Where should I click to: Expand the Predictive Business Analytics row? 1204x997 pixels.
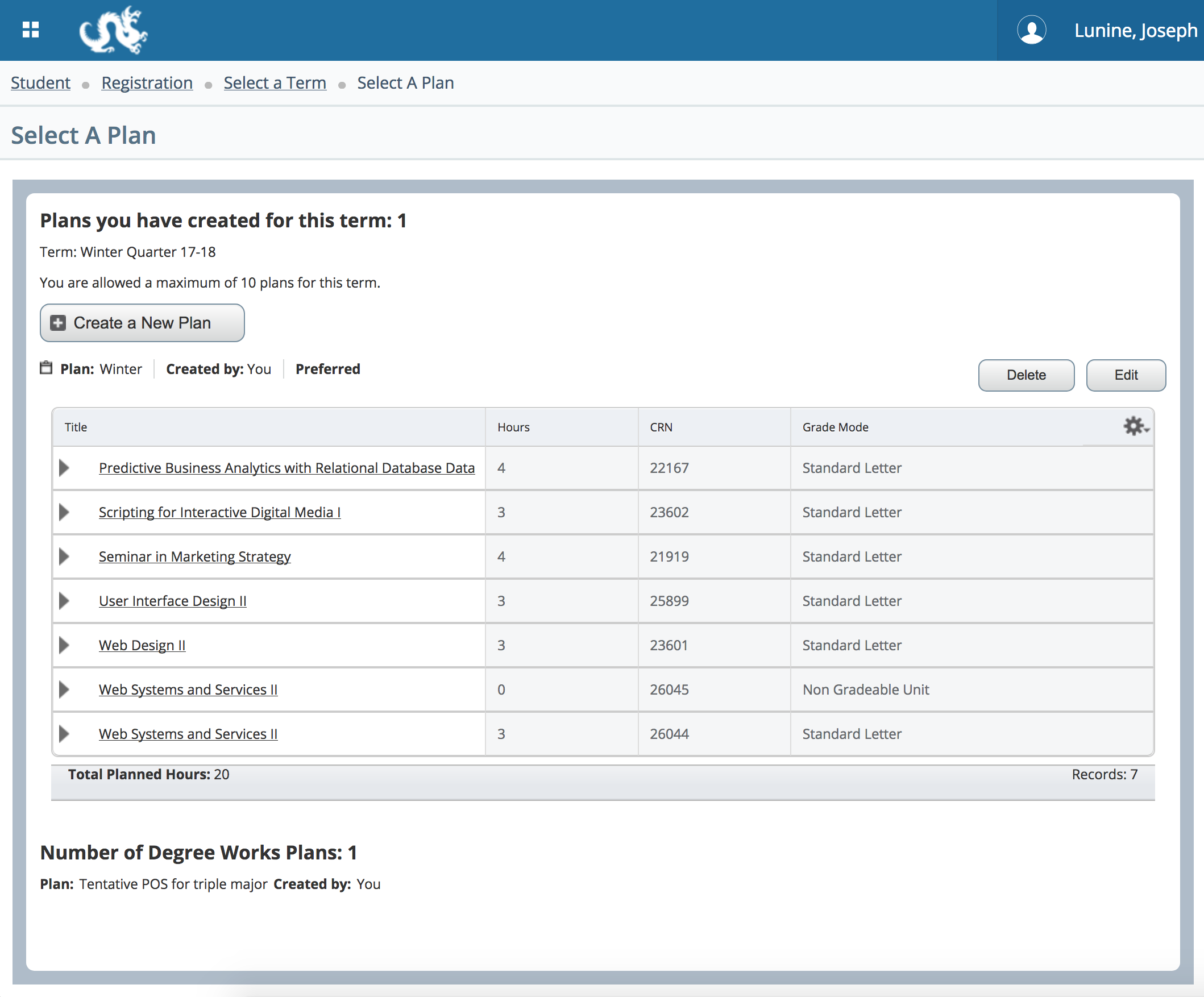click(x=64, y=468)
